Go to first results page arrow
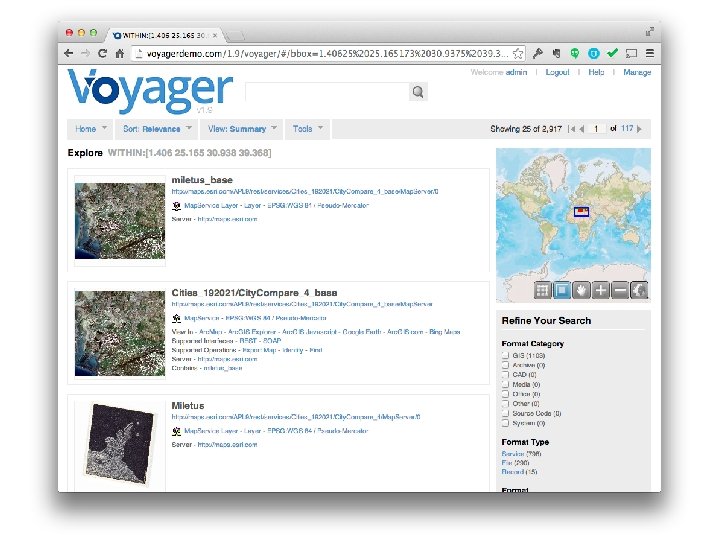This screenshot has width=720, height=540. [571, 129]
